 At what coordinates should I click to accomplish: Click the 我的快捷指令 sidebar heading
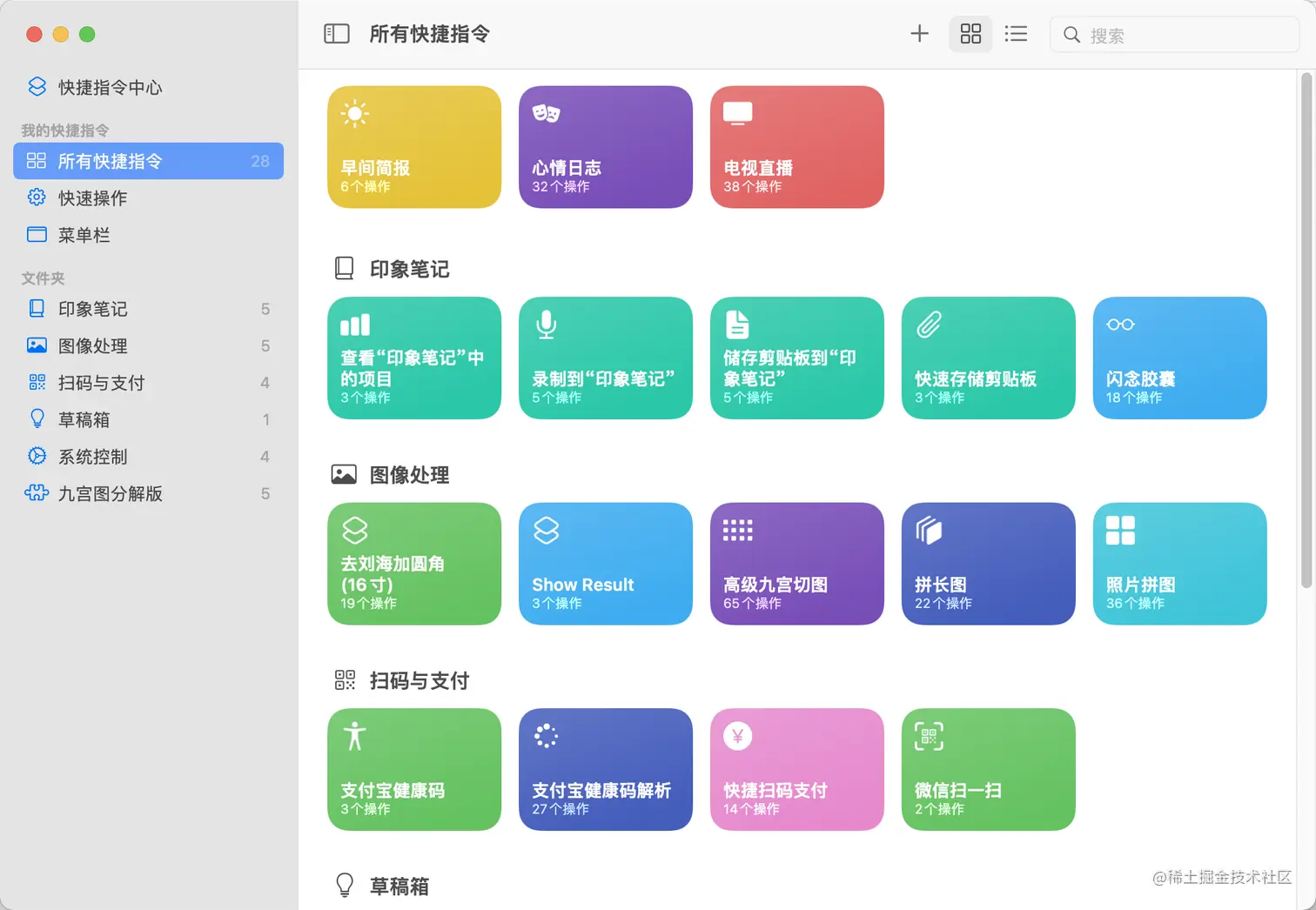click(x=65, y=130)
